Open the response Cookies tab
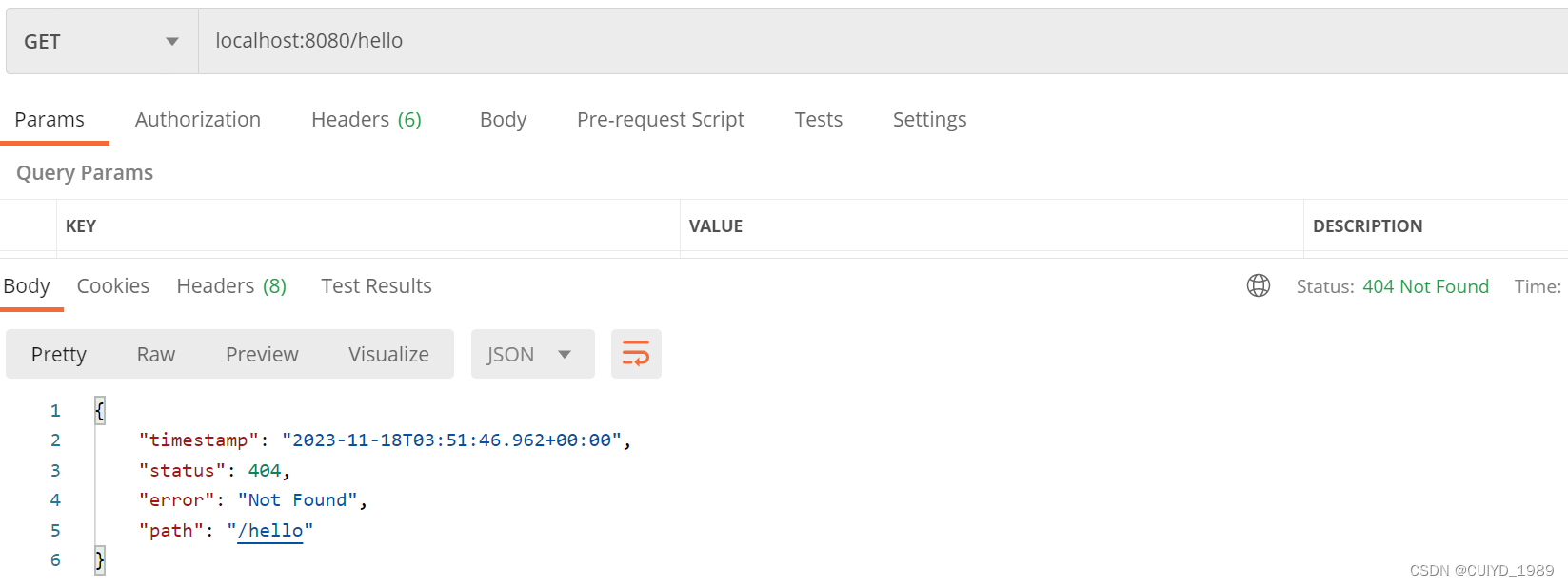1568x586 pixels. 113,286
